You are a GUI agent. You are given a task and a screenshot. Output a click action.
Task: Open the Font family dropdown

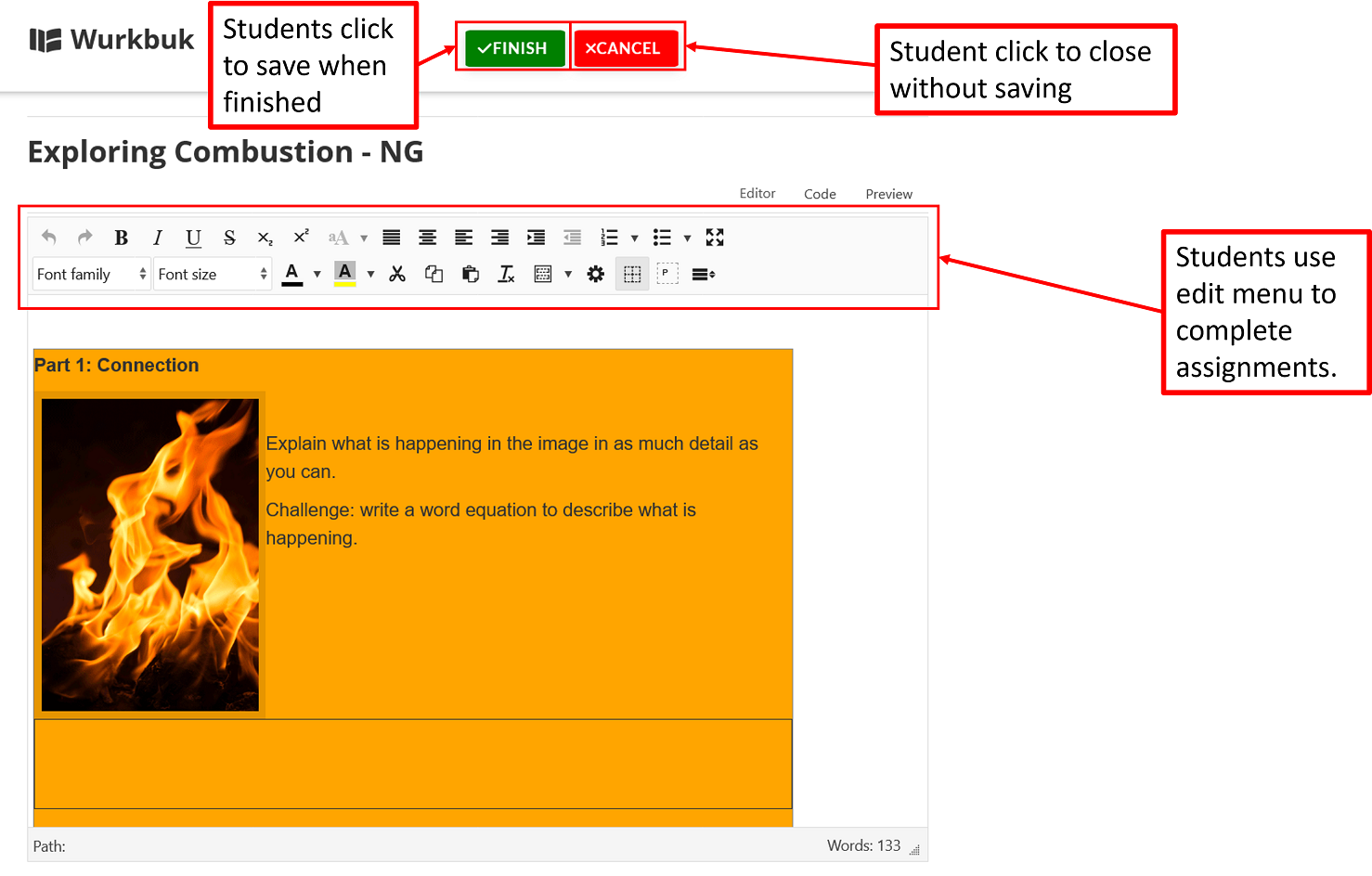point(91,274)
